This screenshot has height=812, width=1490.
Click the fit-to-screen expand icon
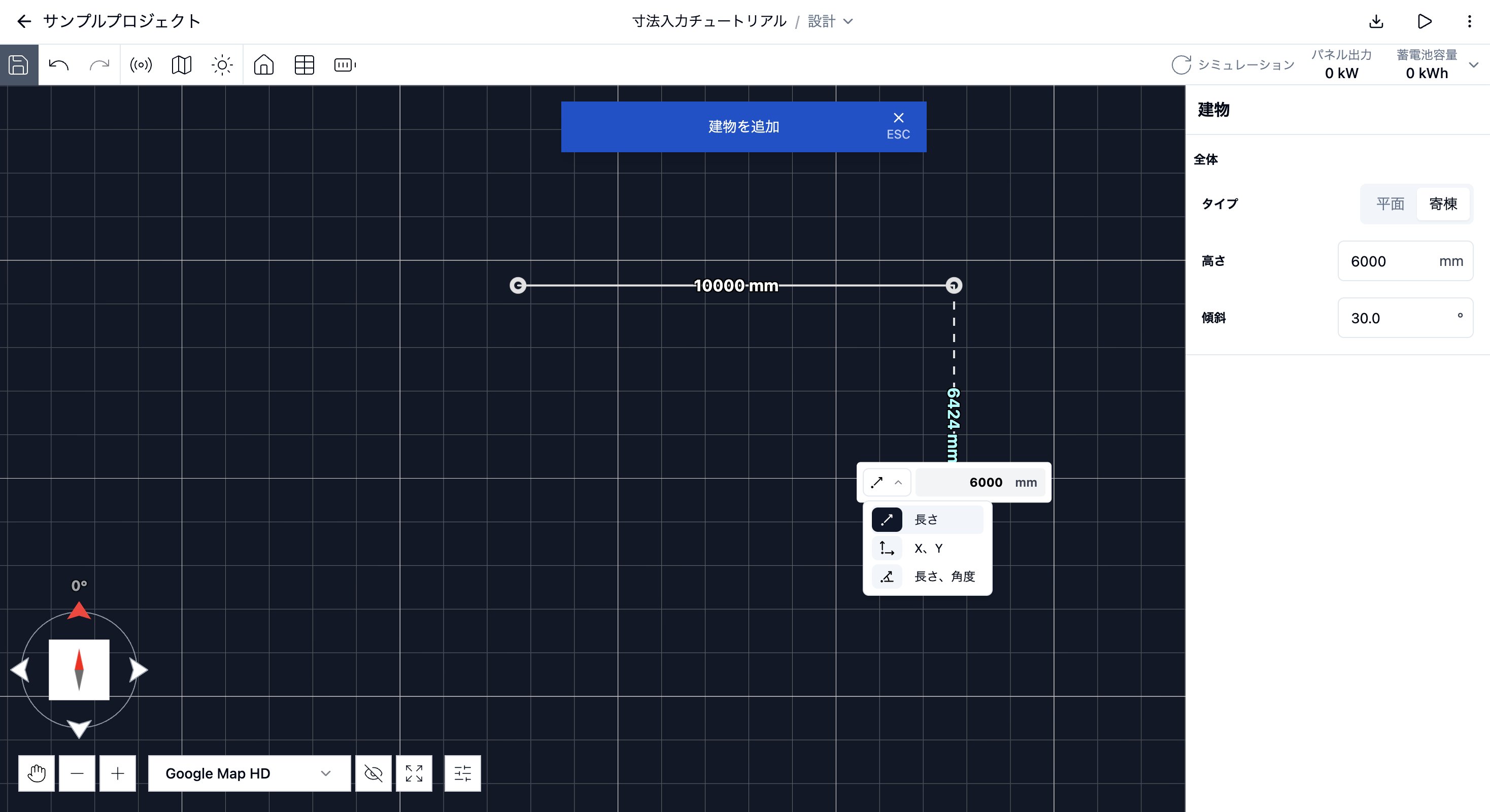414,773
